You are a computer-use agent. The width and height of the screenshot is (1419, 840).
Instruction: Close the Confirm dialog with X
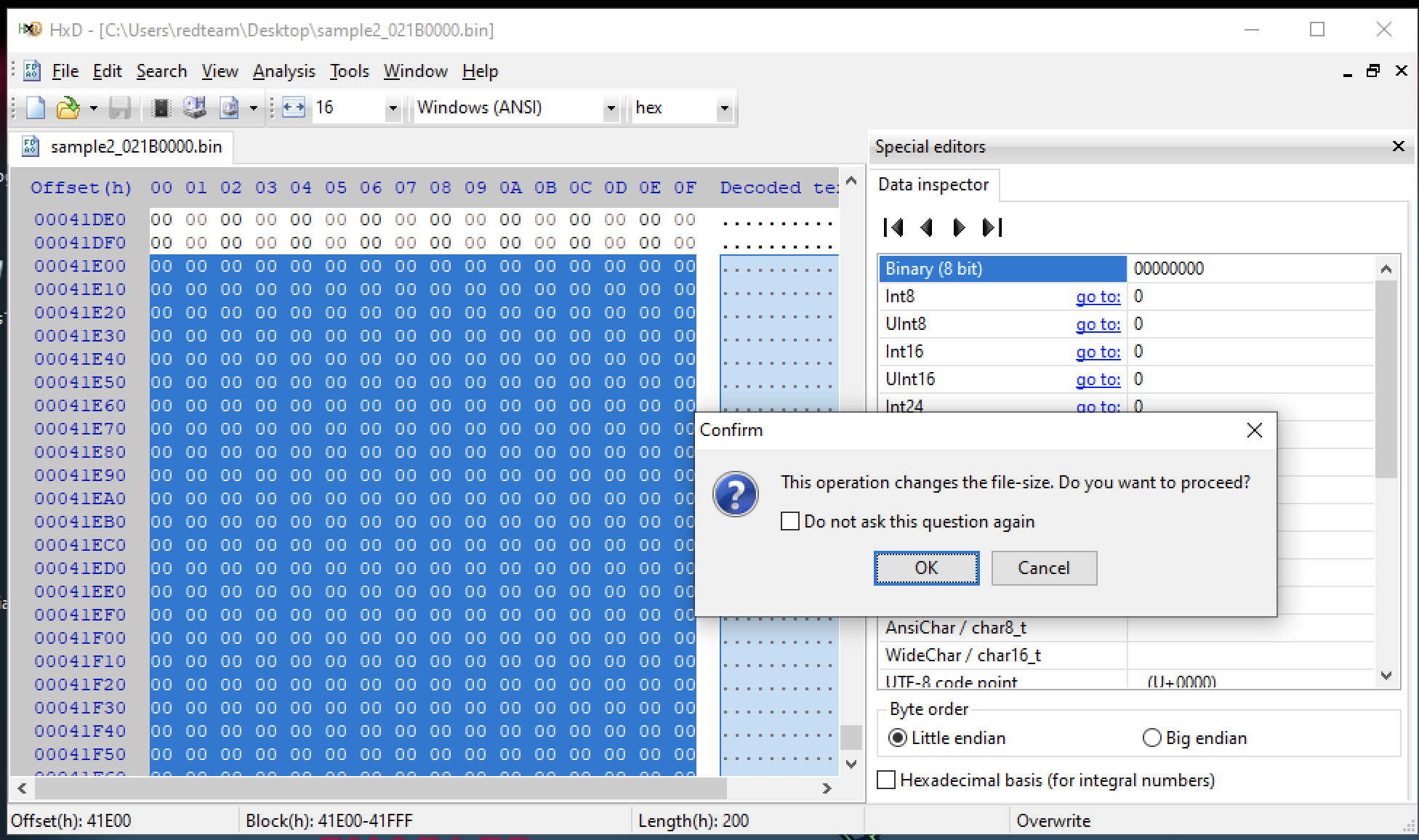pyautogui.click(x=1254, y=430)
